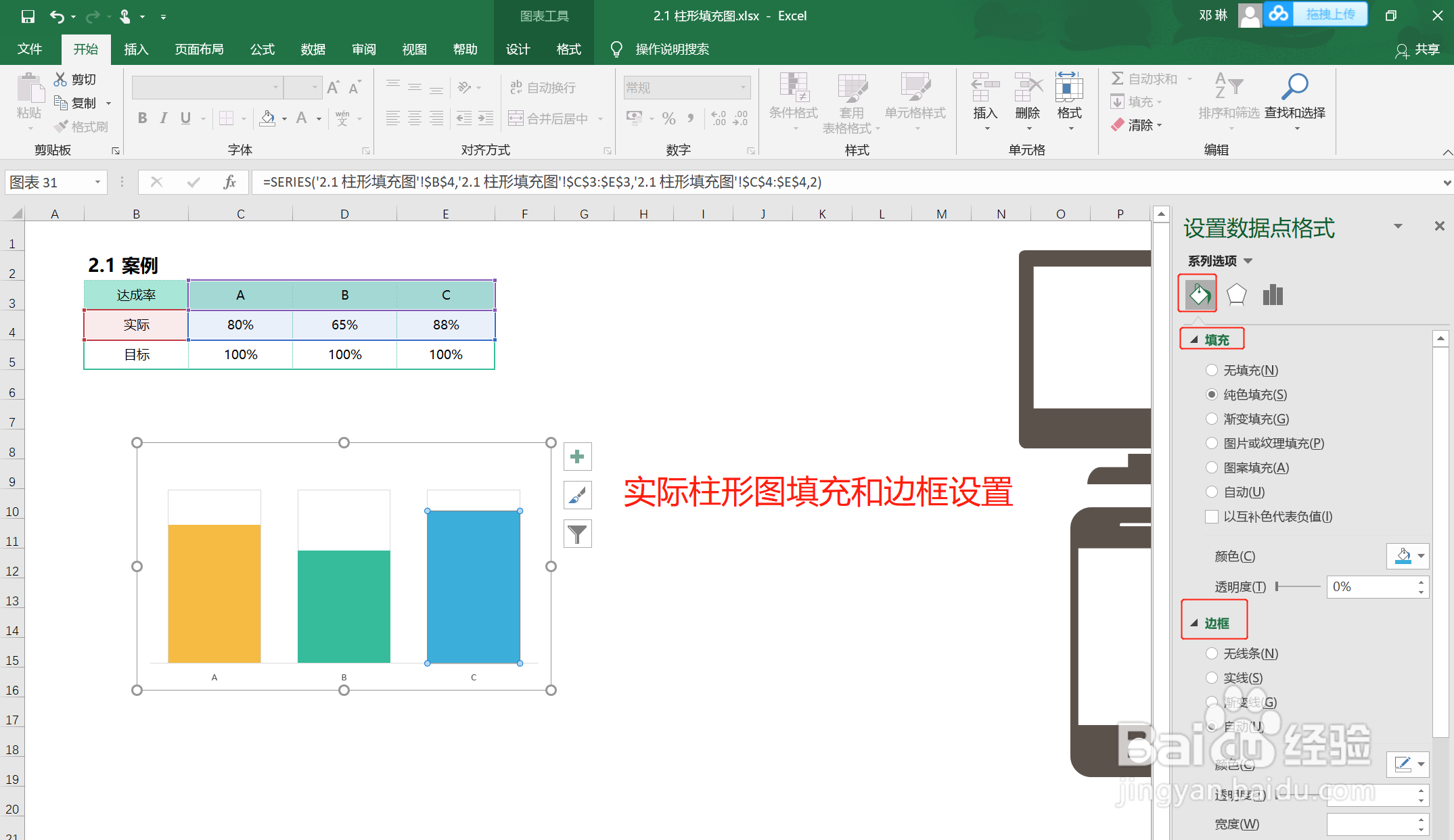Image resolution: width=1454 pixels, height=840 pixels.
Task: Click the fill transparency slider
Action: (x=1298, y=586)
